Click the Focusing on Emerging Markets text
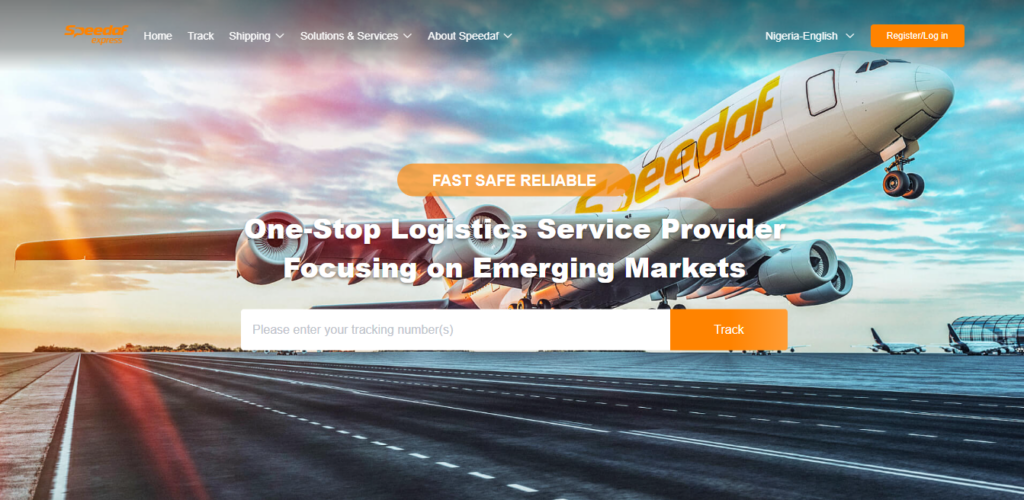Image resolution: width=1024 pixels, height=500 pixels. pos(514,268)
